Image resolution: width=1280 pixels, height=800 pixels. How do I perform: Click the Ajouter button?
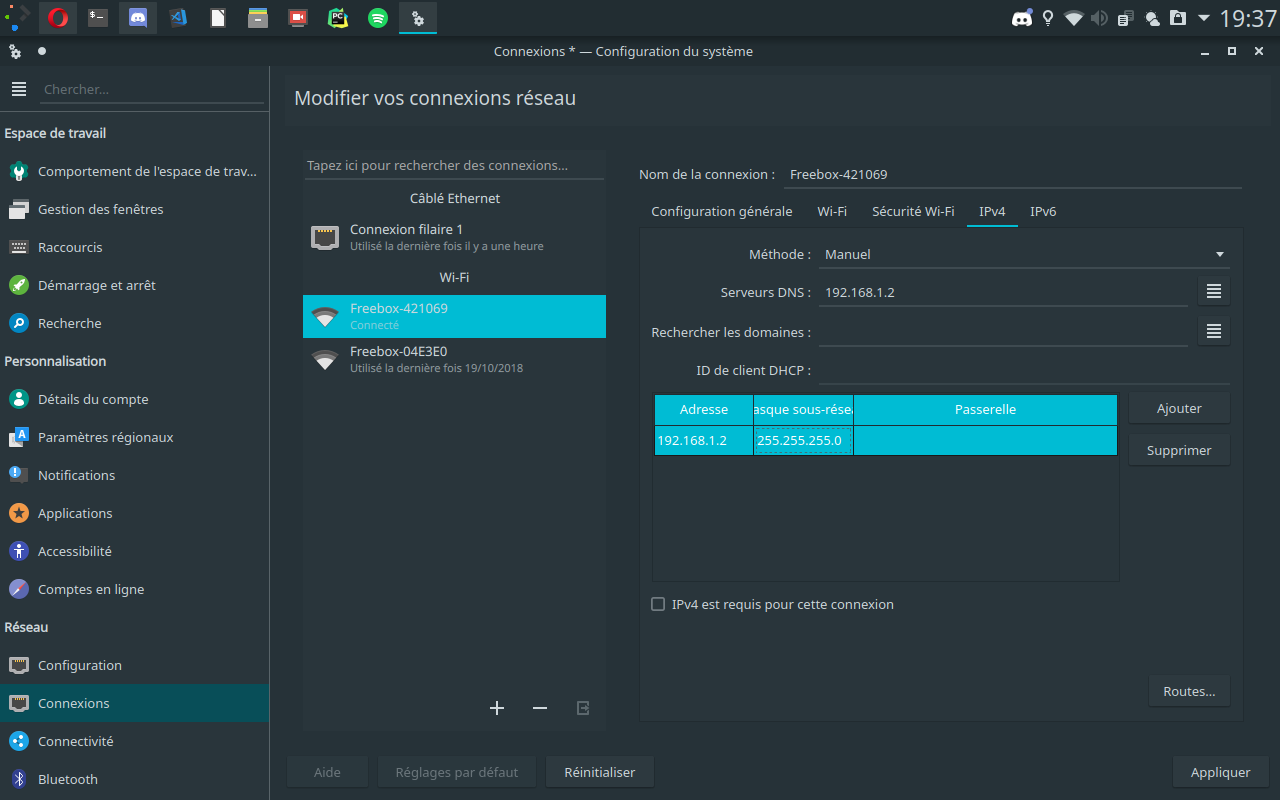pos(1179,408)
